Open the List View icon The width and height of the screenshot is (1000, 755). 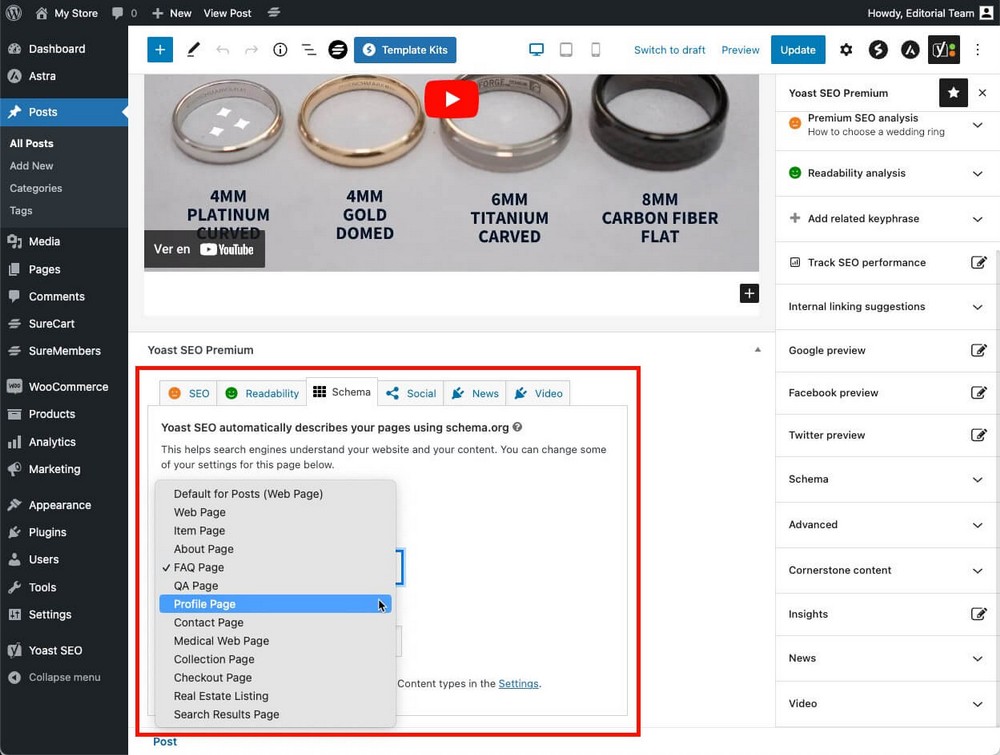click(309, 50)
